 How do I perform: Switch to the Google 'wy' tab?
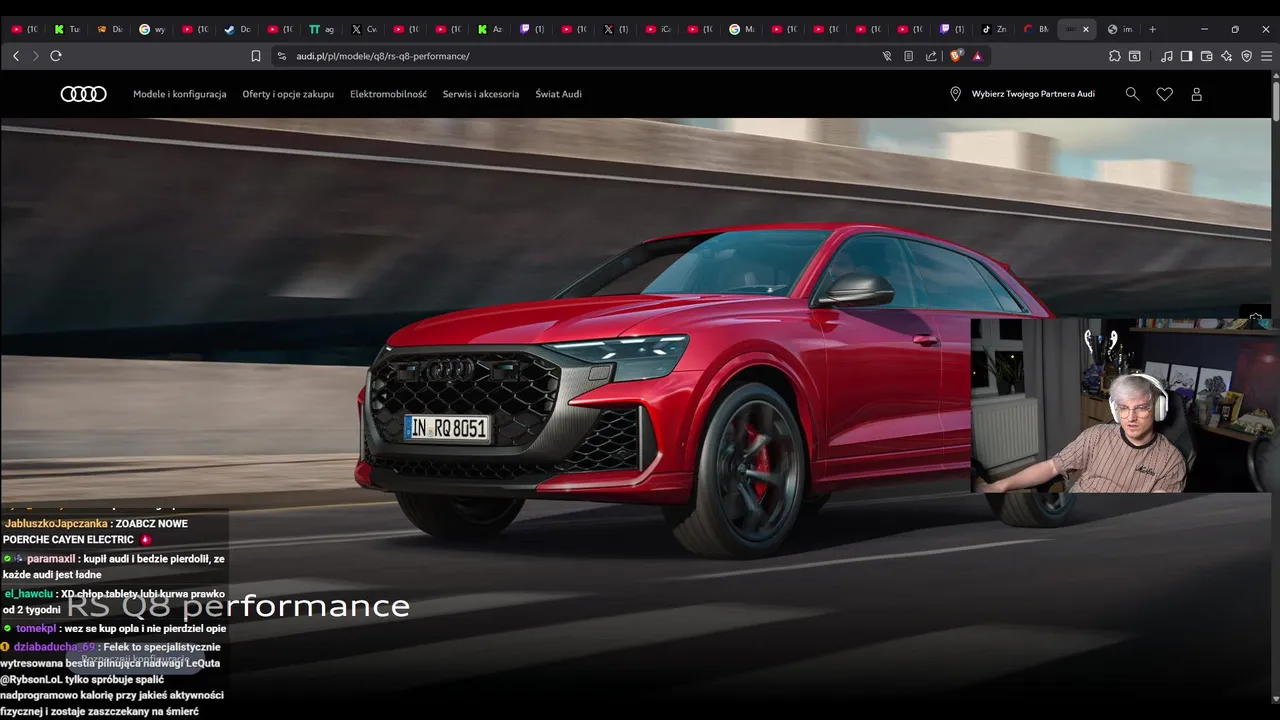[x=152, y=29]
